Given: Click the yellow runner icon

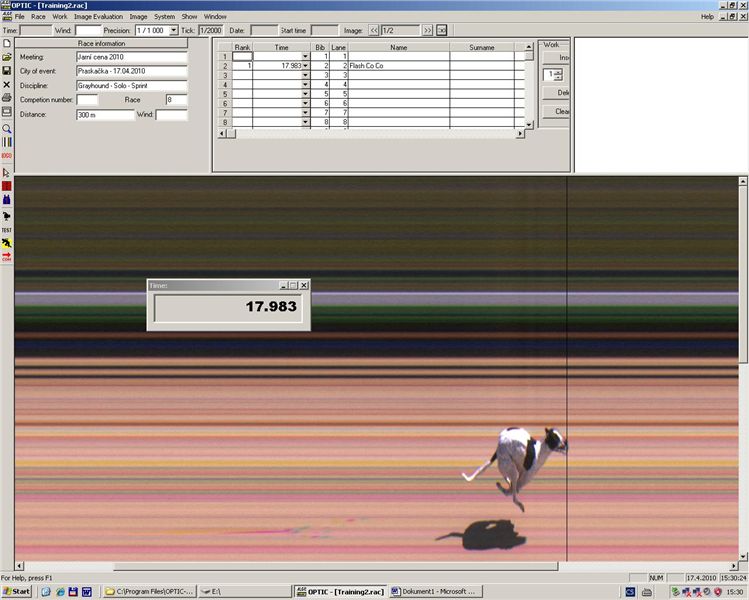Looking at the screenshot, I should pos(7,244).
